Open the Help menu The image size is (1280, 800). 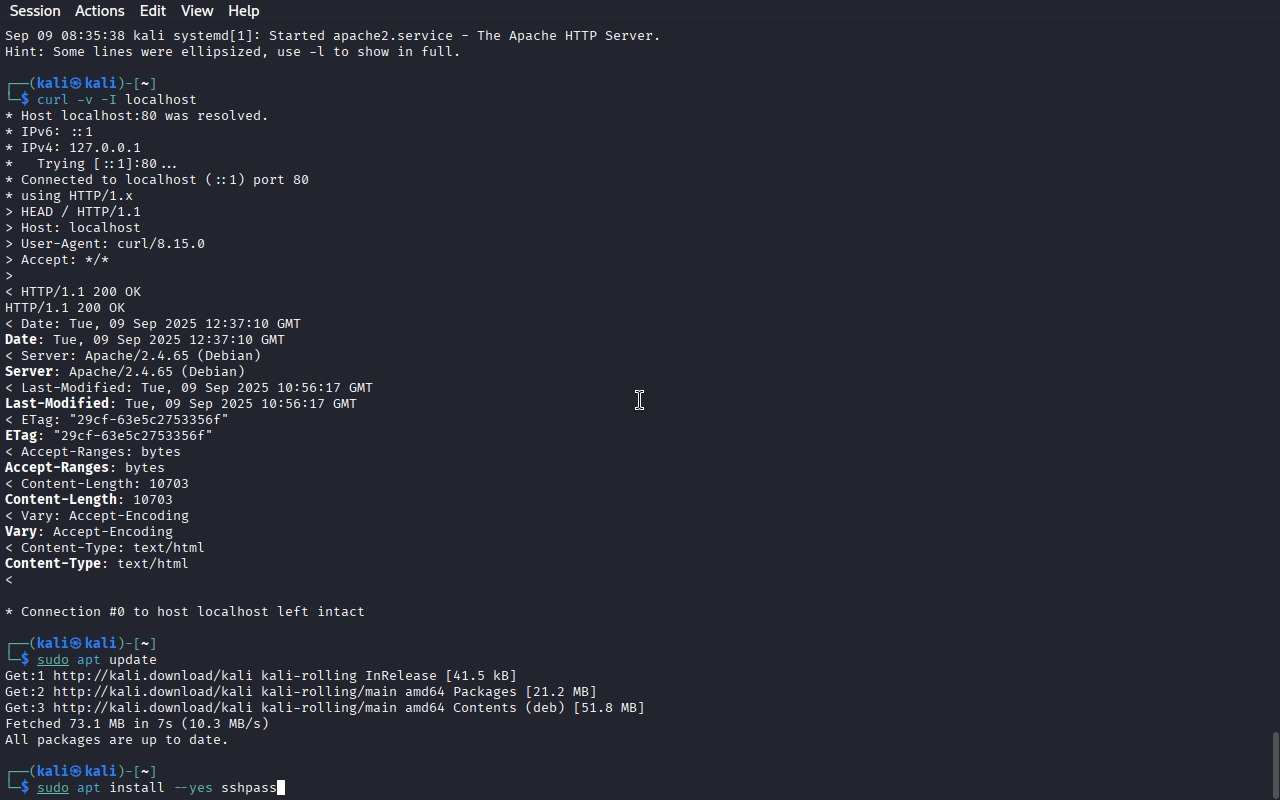pyautogui.click(x=243, y=11)
